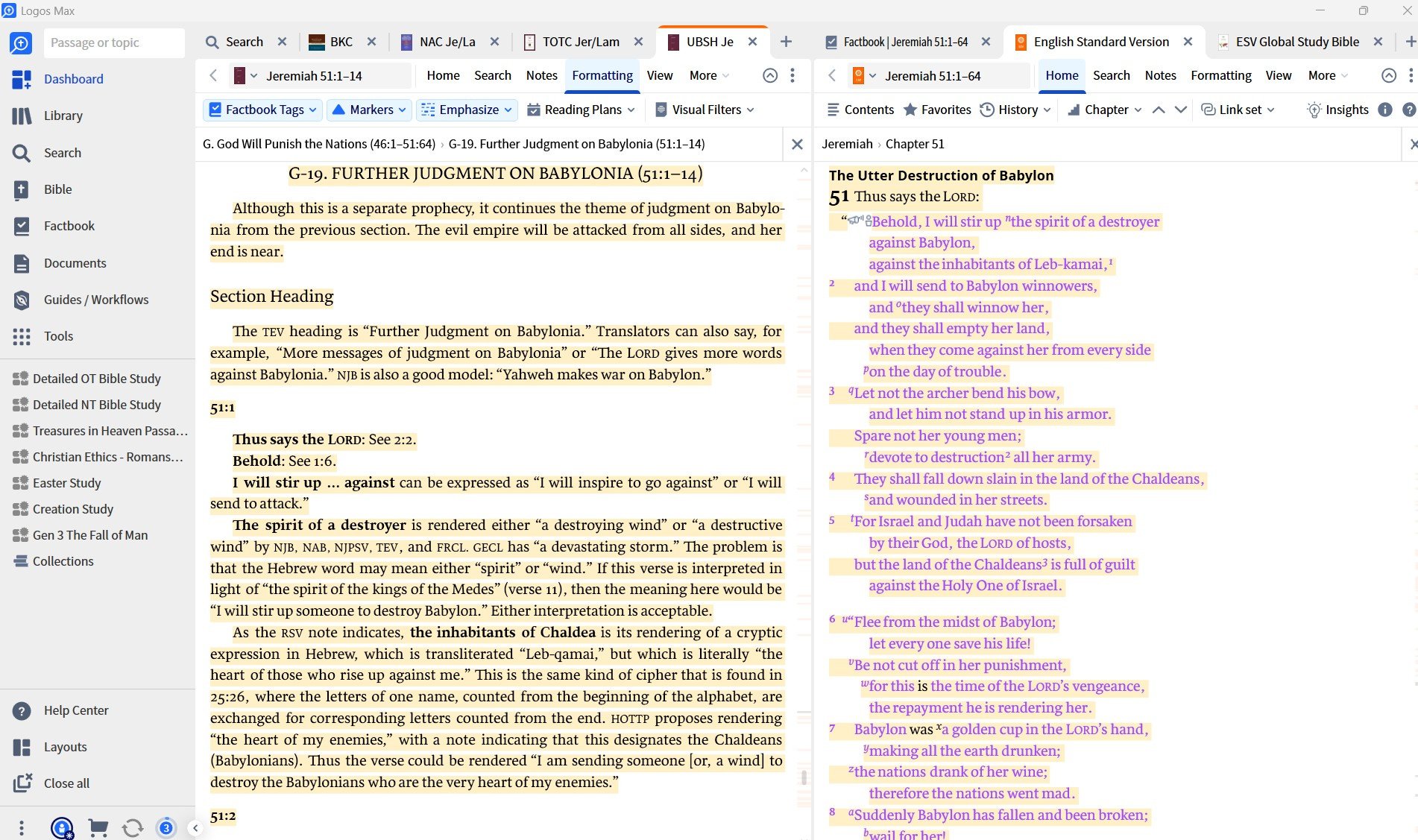Follow the "See 2:2" cross reference
The image size is (1418, 840).
point(392,440)
